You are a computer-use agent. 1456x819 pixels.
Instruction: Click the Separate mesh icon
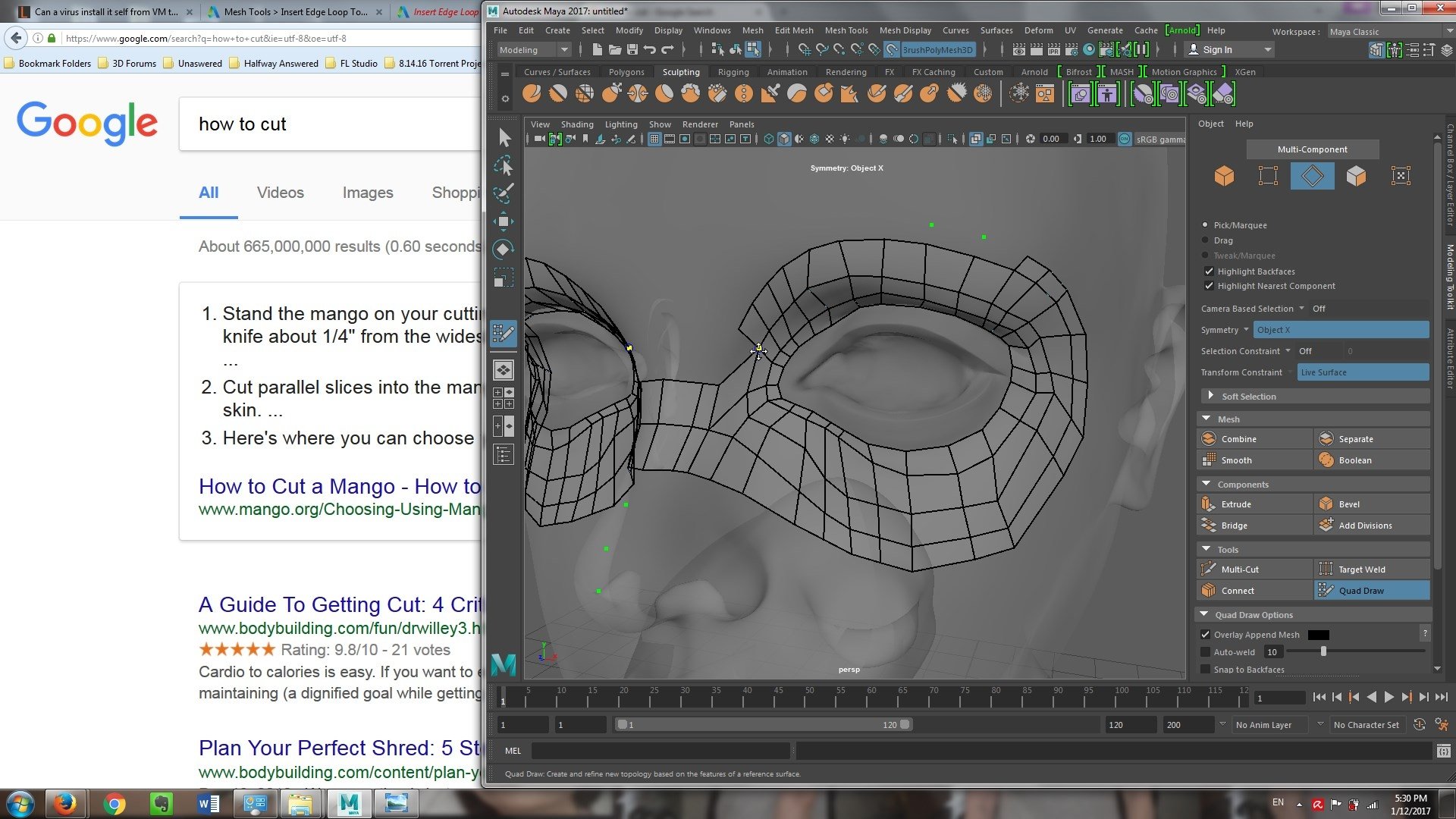click(x=1326, y=438)
